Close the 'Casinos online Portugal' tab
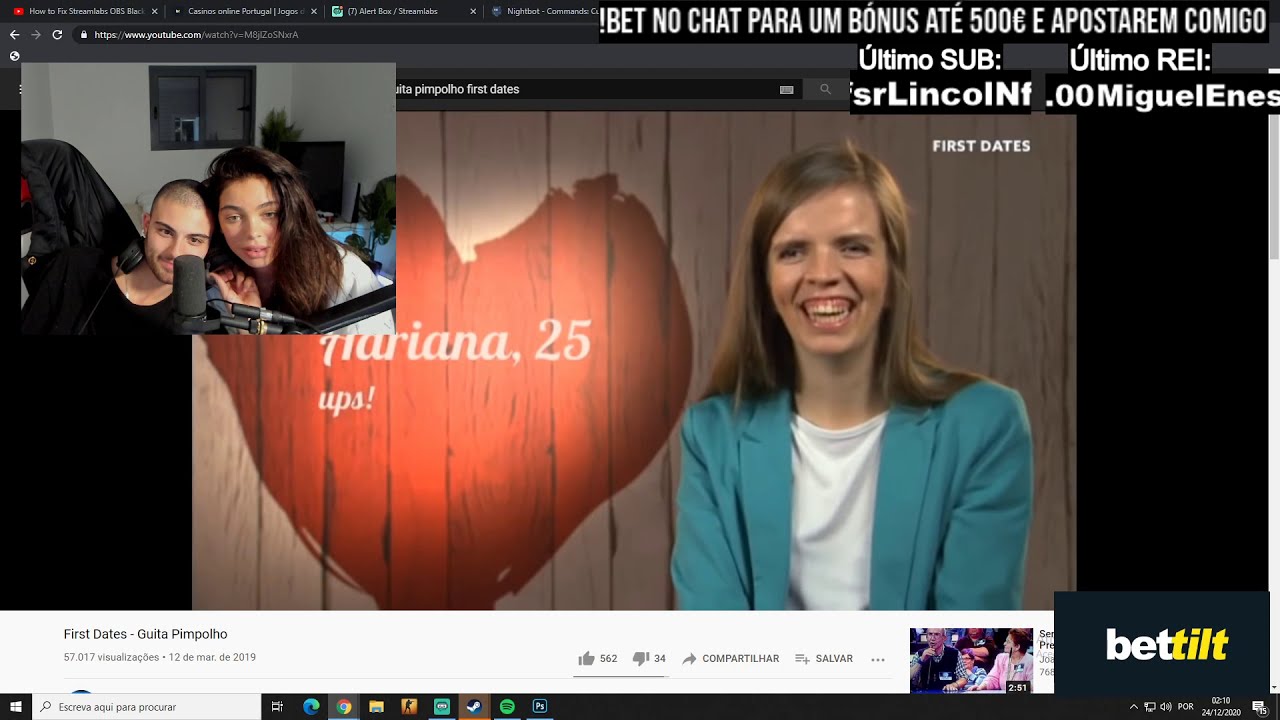This screenshot has width=1280, height=720. [314, 11]
